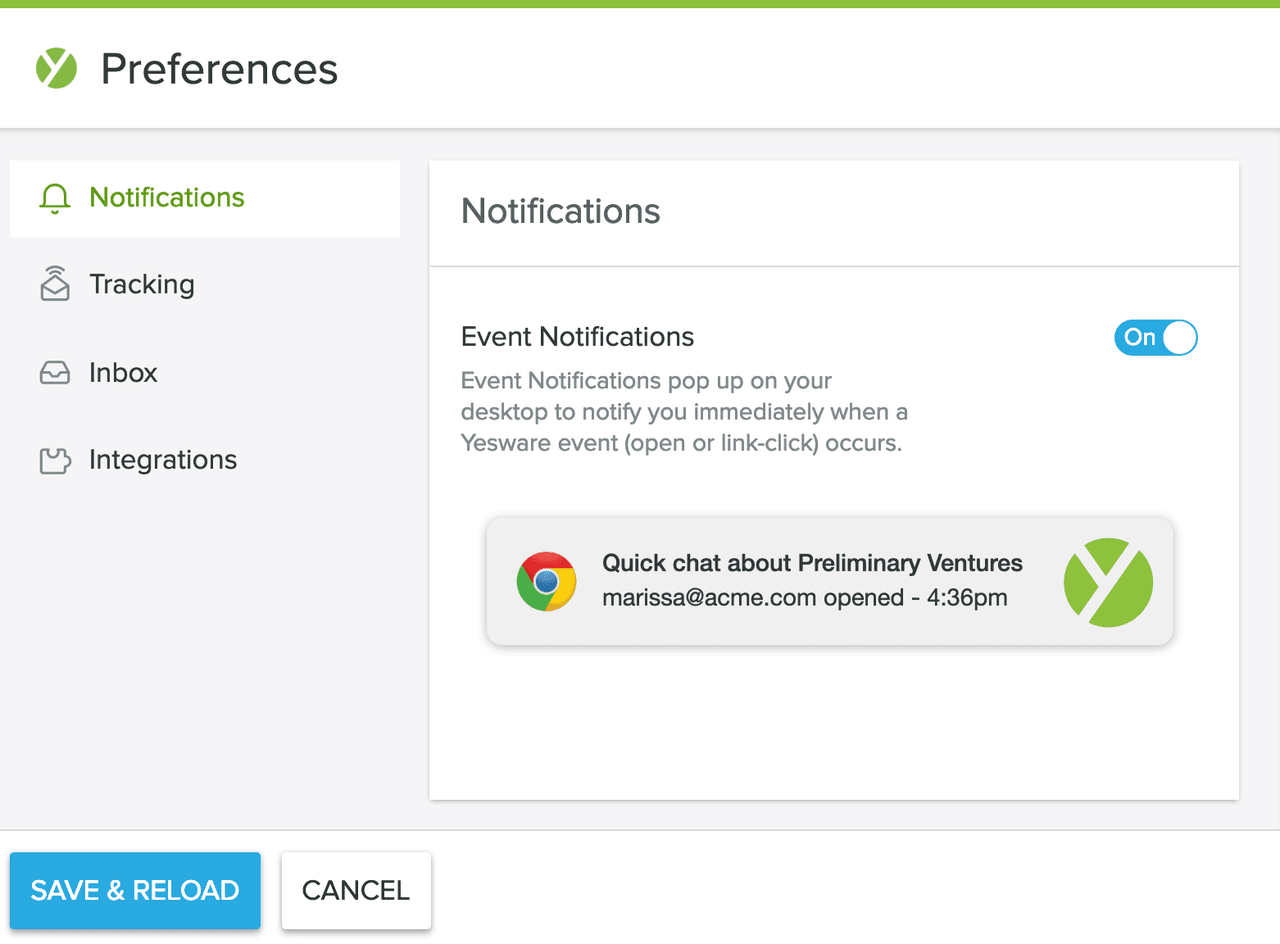The width and height of the screenshot is (1280, 944).
Task: Click the Yesware logo beside Preferences
Action: coord(57,68)
